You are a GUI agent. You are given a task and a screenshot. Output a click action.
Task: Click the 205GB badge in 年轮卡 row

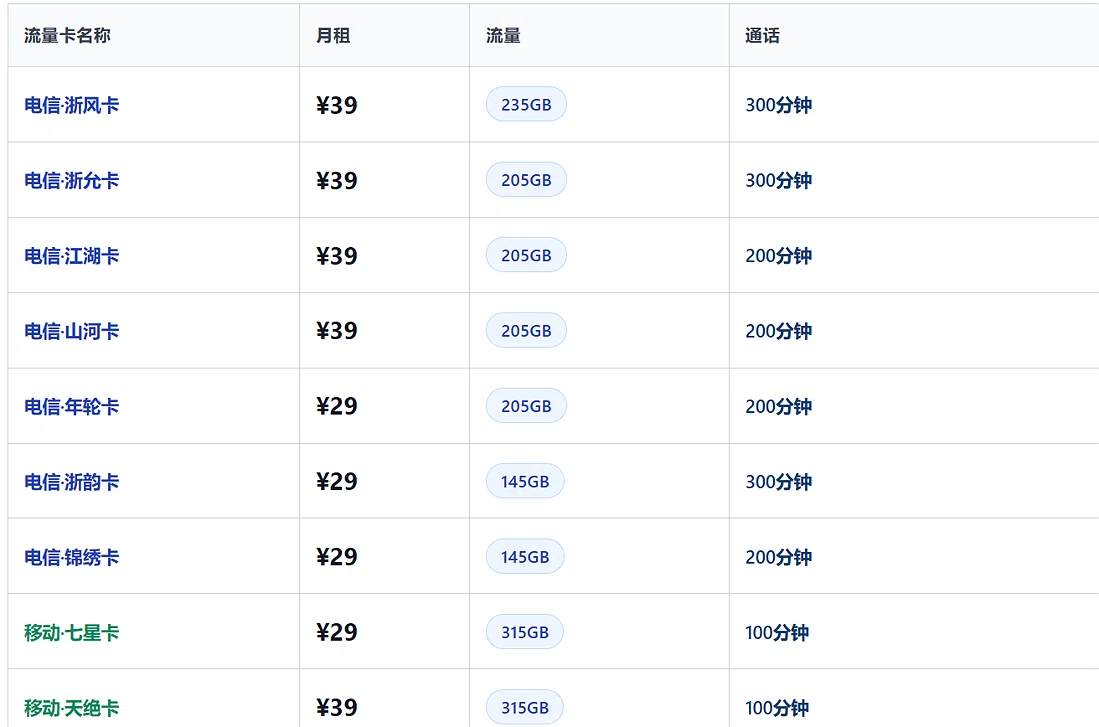click(x=526, y=406)
